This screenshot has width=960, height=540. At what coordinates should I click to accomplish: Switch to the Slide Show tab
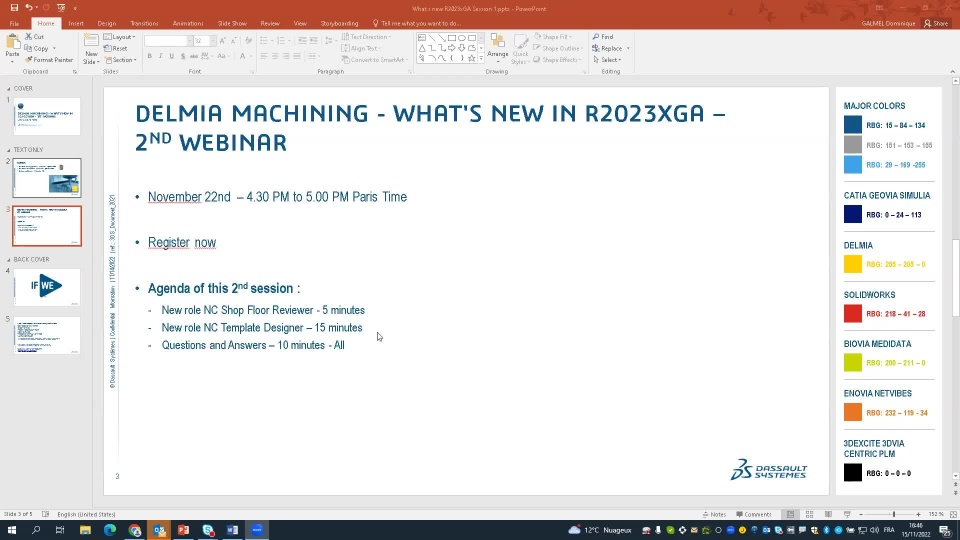tap(232, 23)
